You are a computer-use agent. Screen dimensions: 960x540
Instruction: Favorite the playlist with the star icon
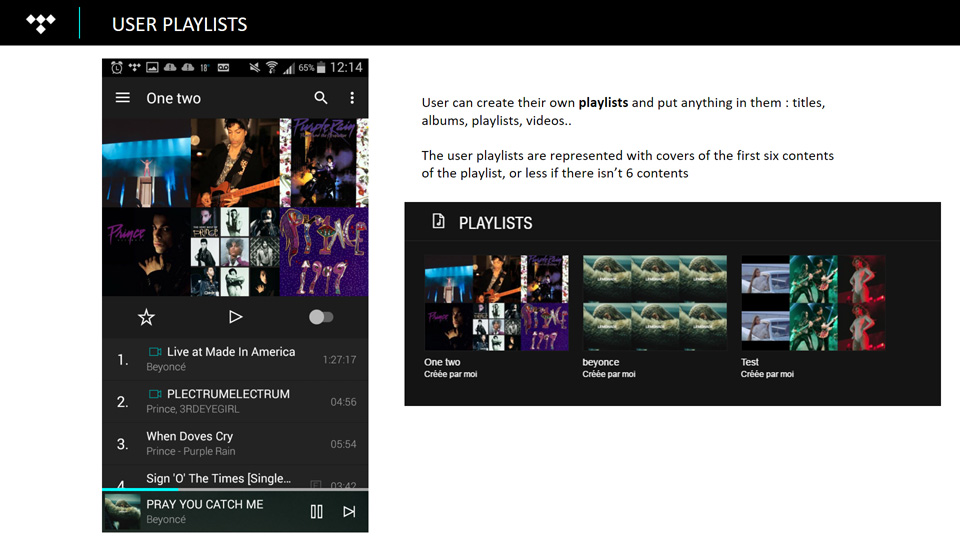[146, 317]
